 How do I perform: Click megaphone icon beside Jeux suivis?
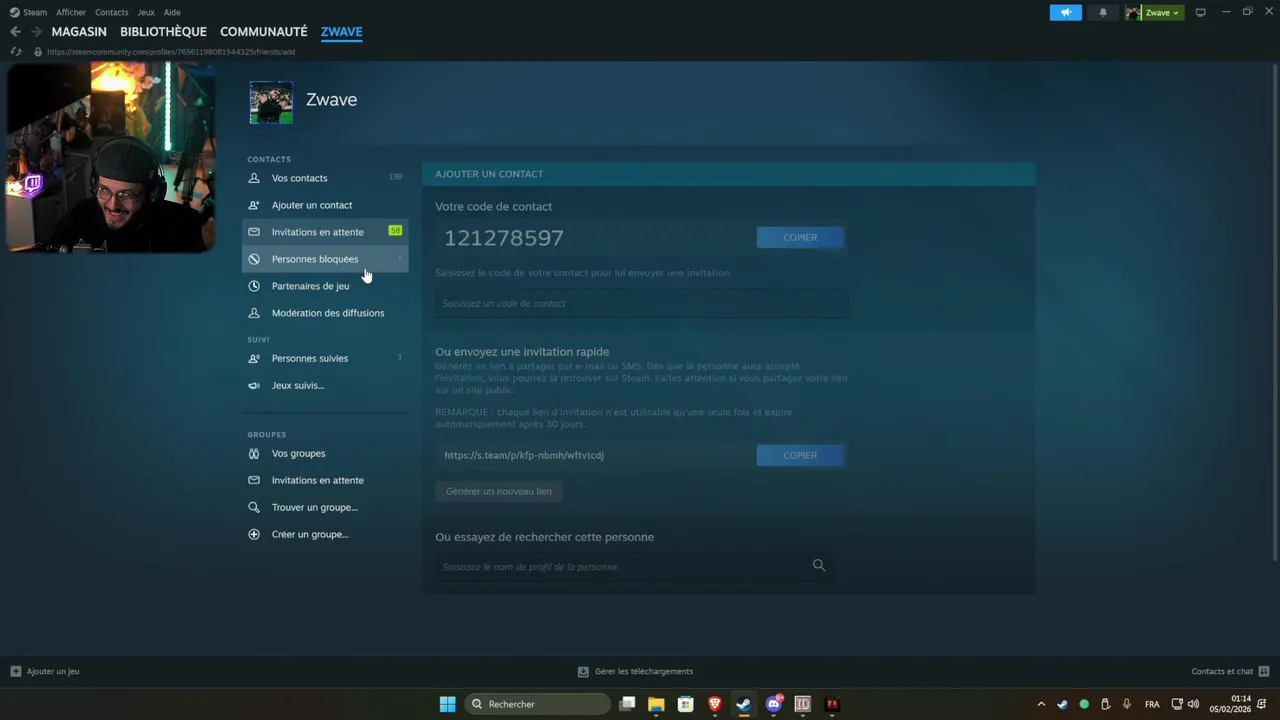point(254,385)
